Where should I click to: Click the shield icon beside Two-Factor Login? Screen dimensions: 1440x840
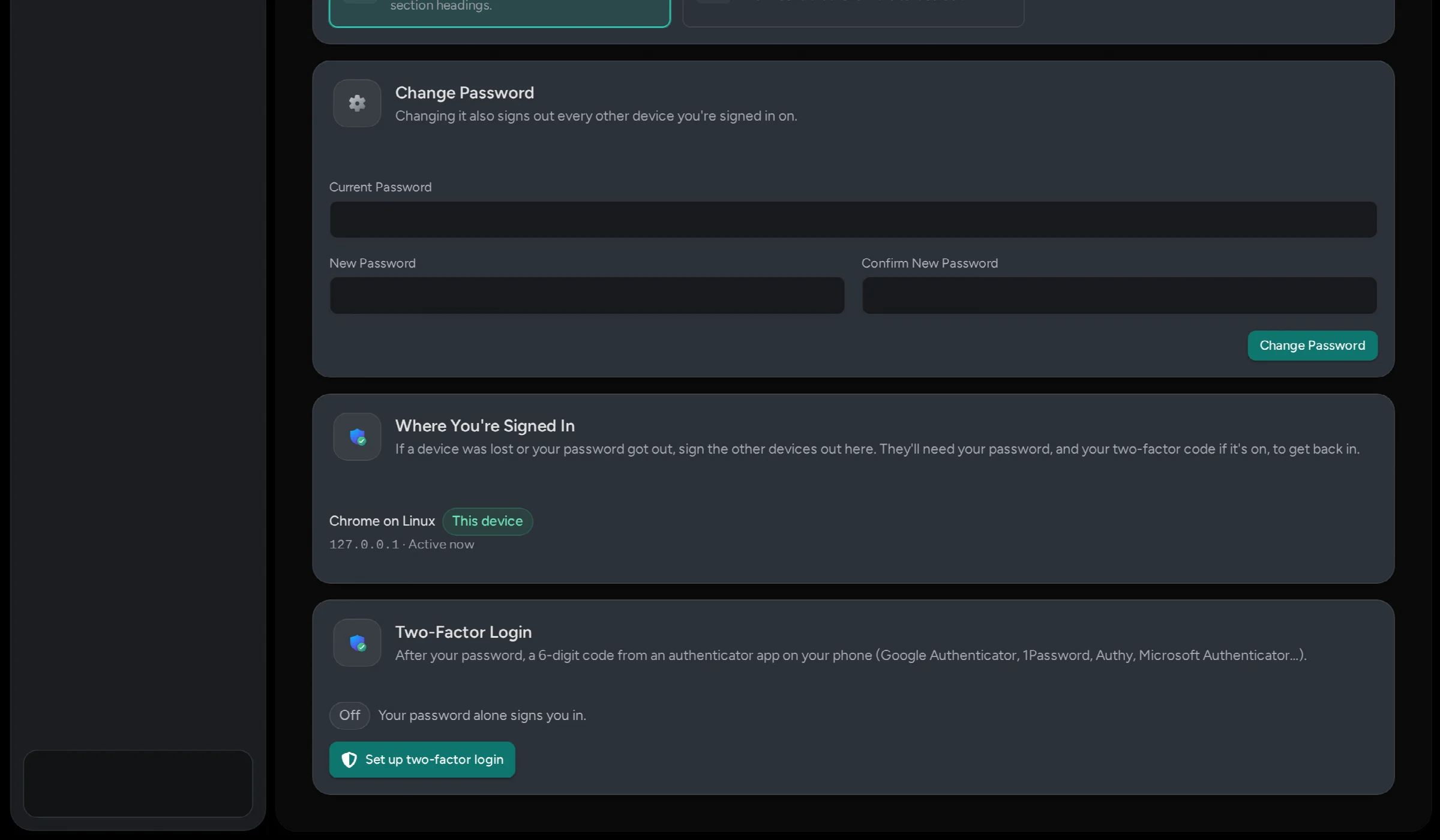[x=358, y=643]
